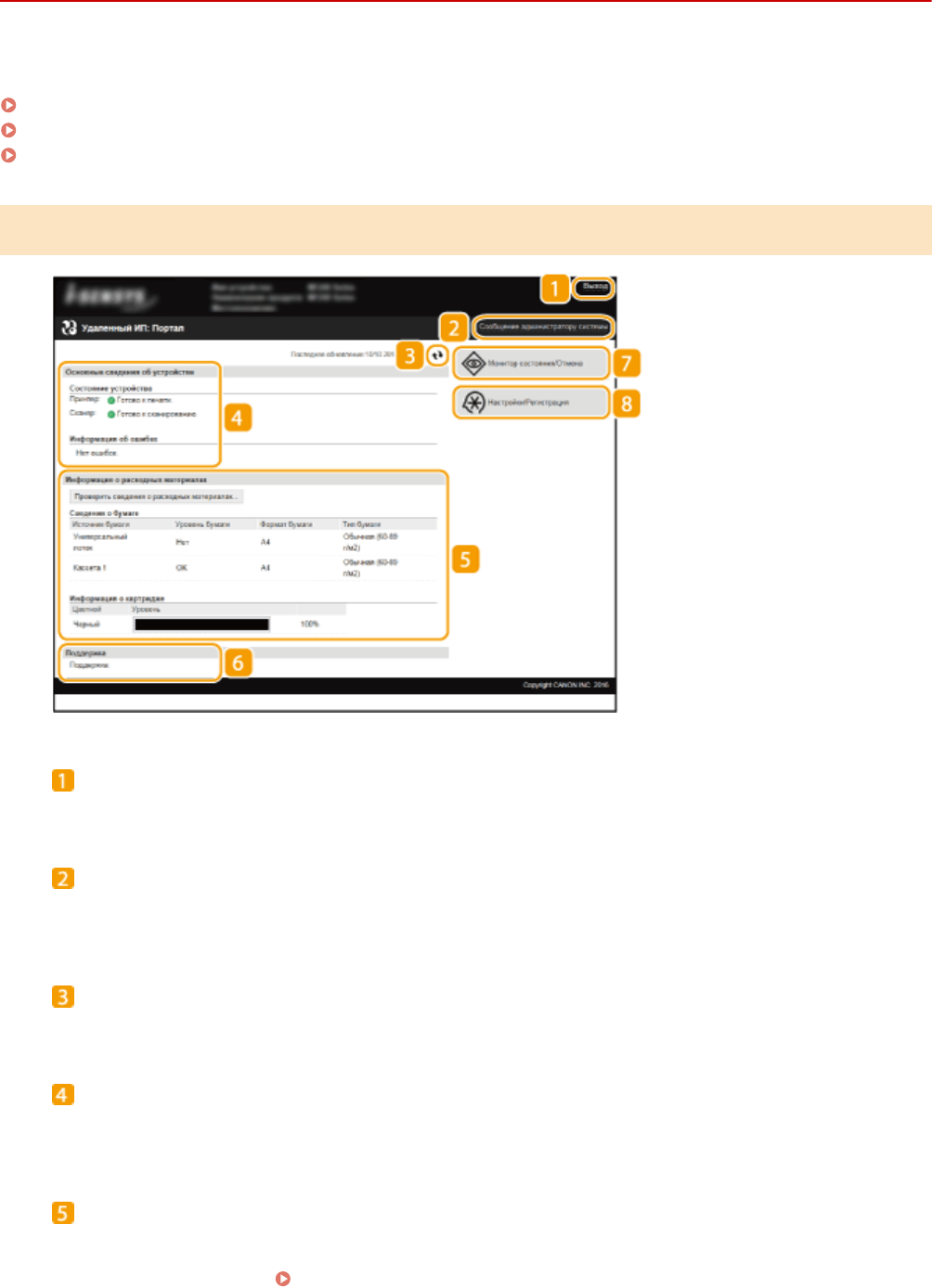Click the Уровень column header for cartridge
Viewport: 932px width, 1288px height.
click(x=146, y=610)
